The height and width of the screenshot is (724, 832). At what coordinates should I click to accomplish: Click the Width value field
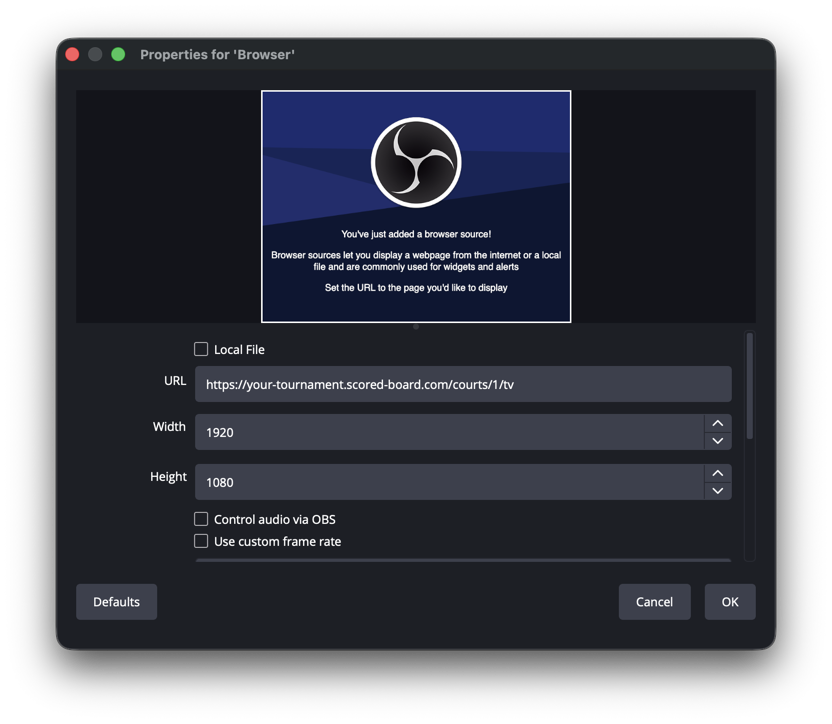pyautogui.click(x=449, y=432)
